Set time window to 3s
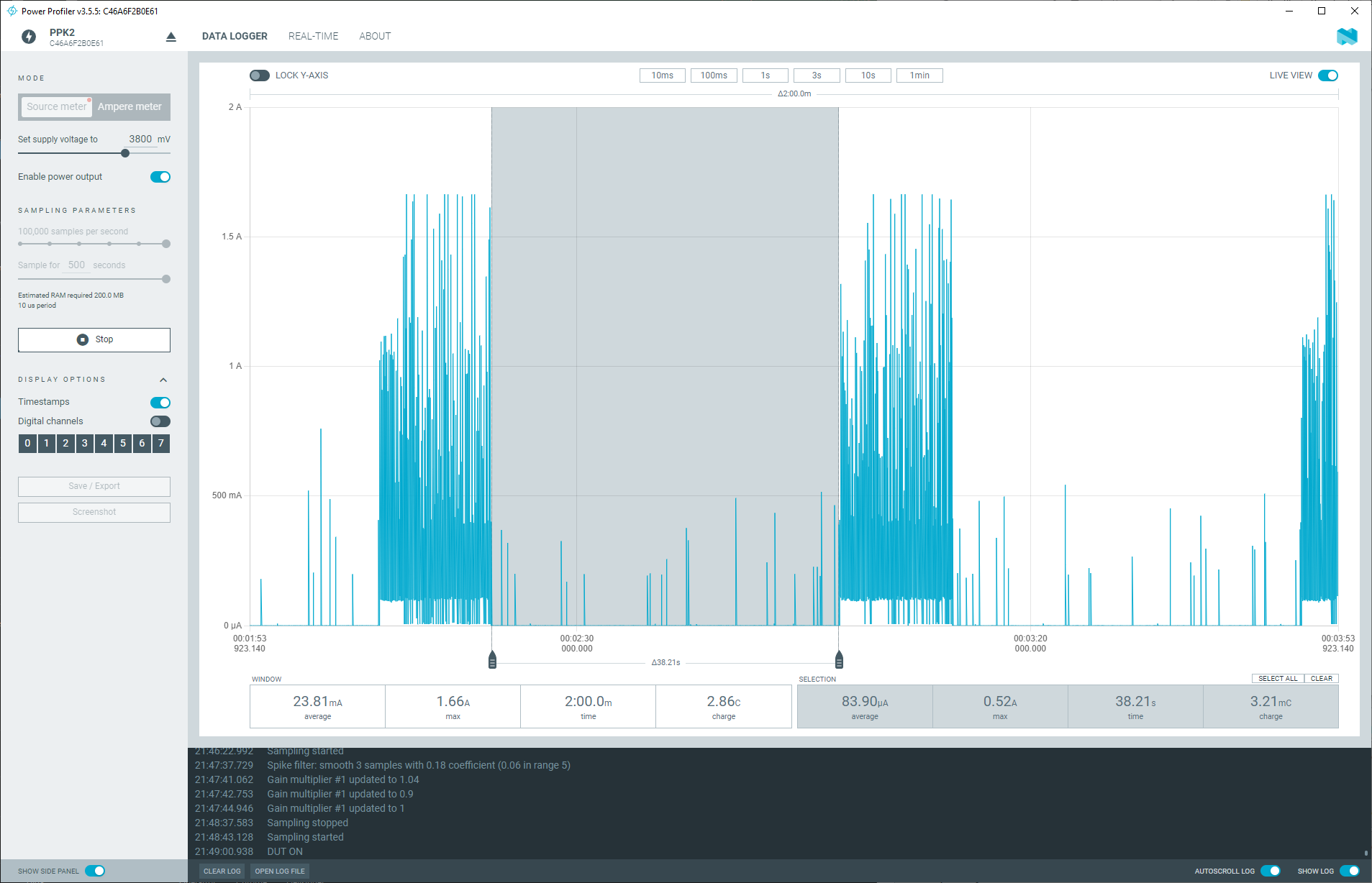The width and height of the screenshot is (1372, 883). point(817,76)
